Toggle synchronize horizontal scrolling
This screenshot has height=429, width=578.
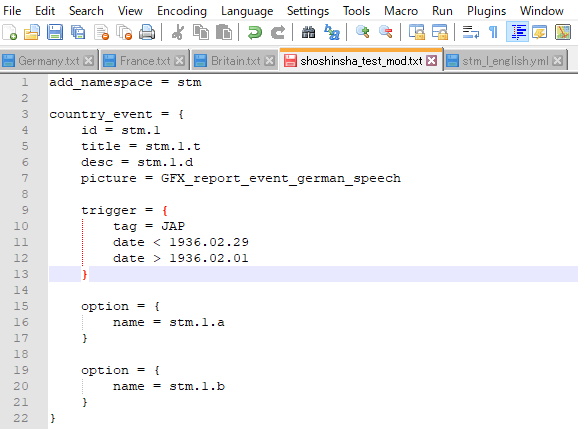(440, 32)
